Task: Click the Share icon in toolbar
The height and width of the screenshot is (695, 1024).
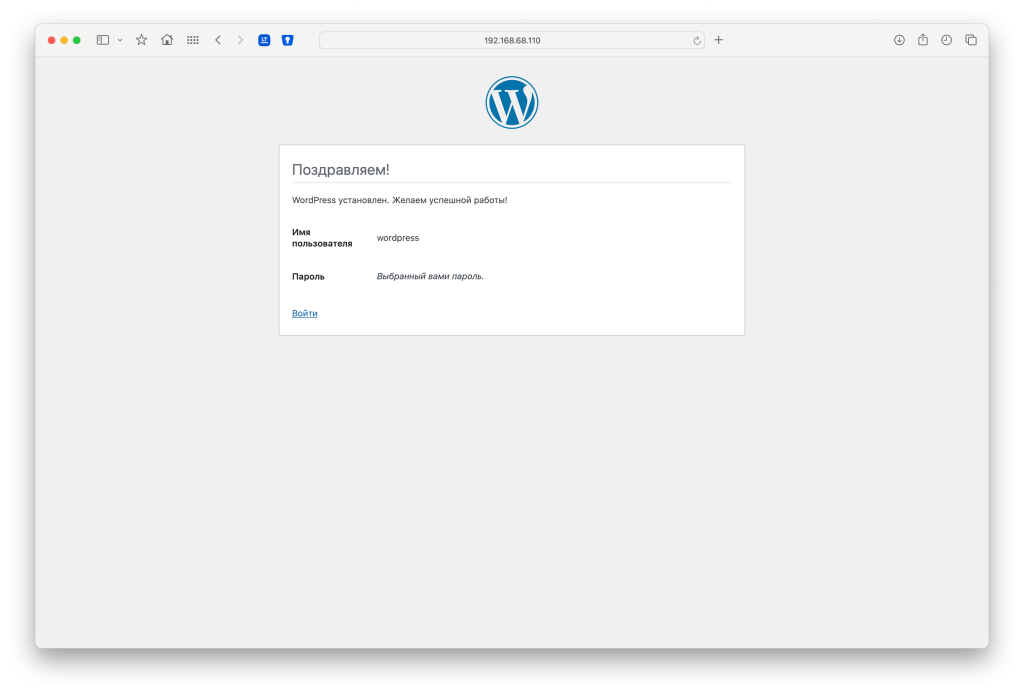Action: [x=923, y=40]
